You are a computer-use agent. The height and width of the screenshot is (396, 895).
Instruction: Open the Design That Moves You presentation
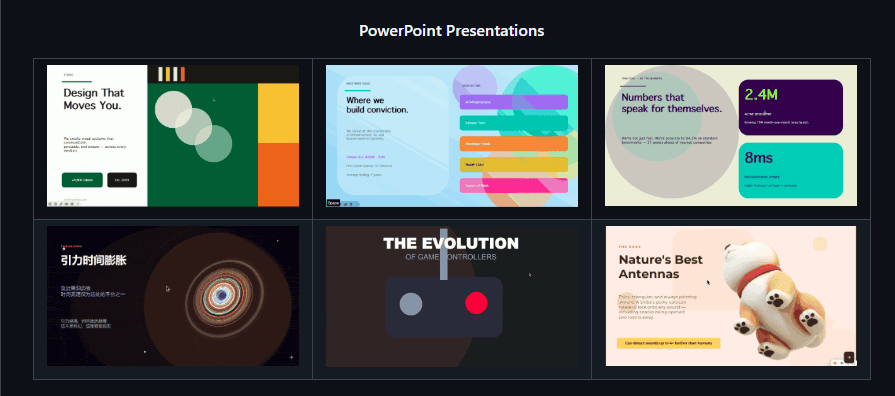pos(173,136)
